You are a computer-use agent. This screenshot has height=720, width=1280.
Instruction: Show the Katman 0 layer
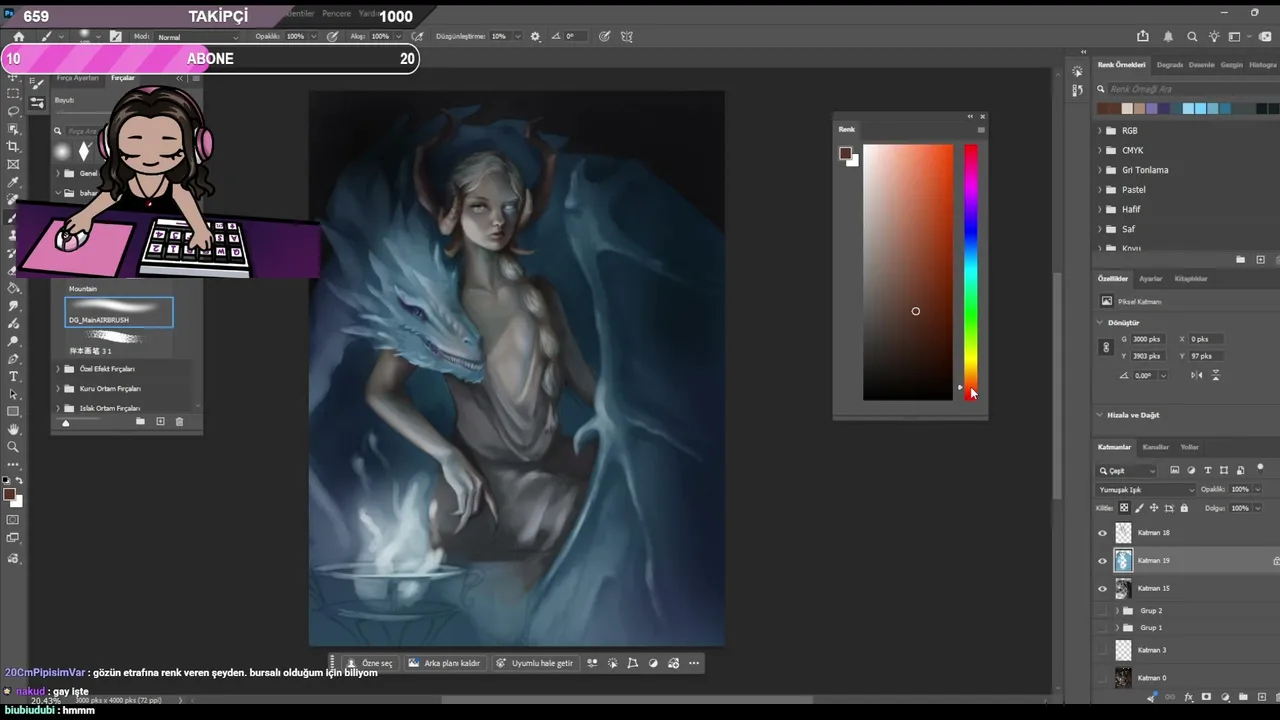click(x=1103, y=678)
